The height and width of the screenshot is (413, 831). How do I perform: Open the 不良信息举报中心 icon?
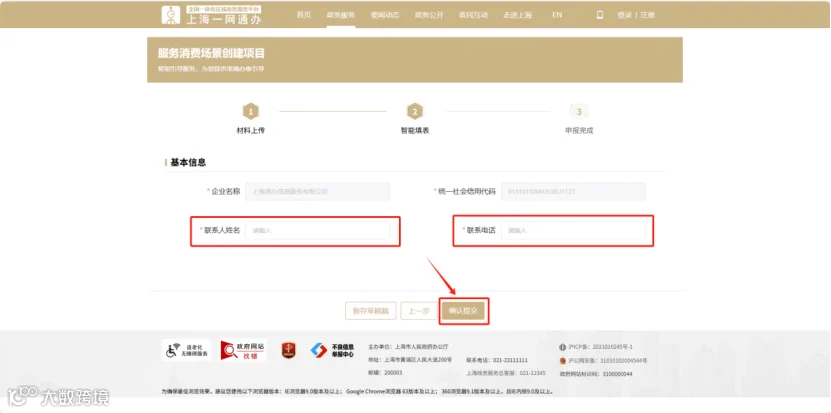click(332, 350)
